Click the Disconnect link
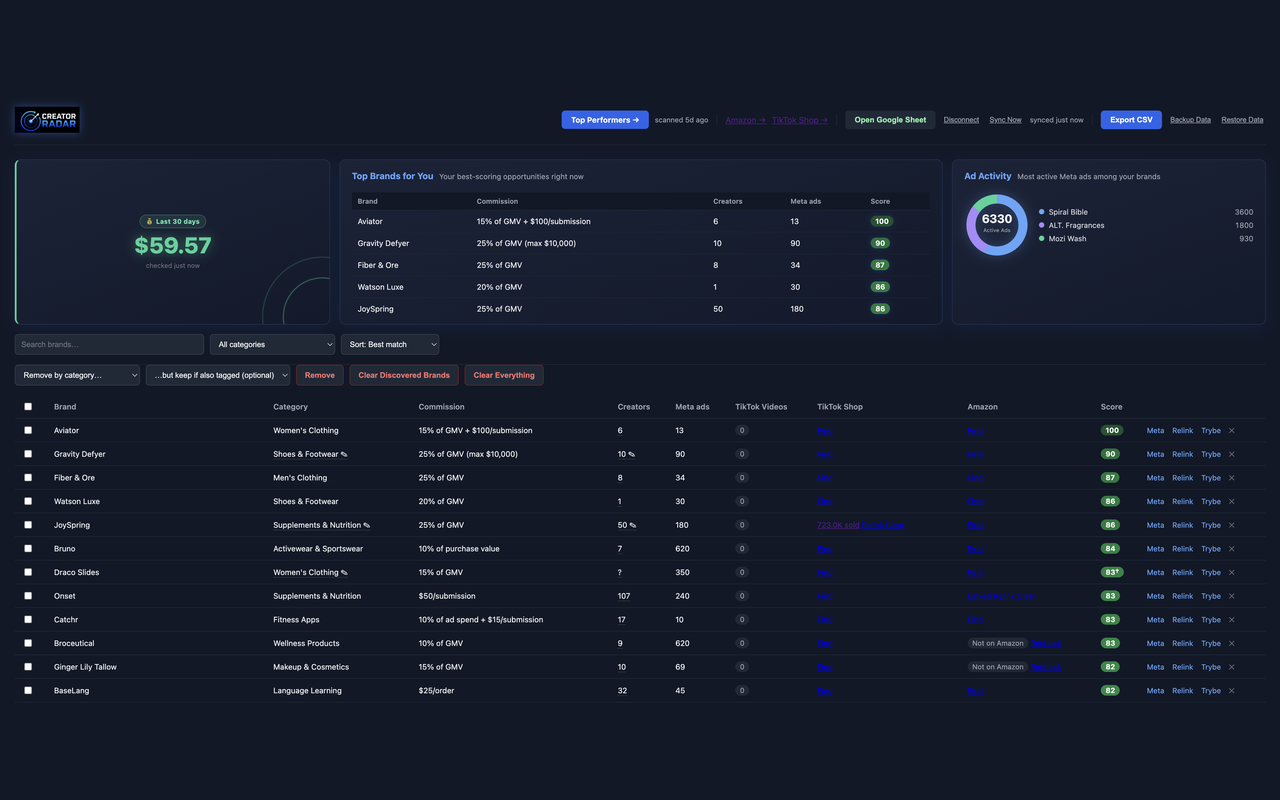 tap(961, 120)
